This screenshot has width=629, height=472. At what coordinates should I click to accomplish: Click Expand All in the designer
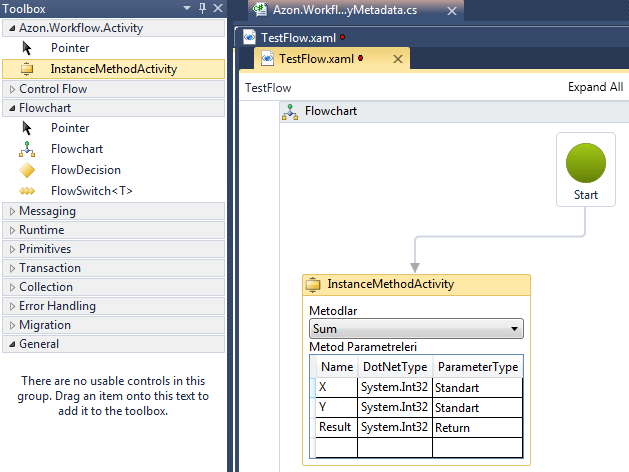coord(595,87)
